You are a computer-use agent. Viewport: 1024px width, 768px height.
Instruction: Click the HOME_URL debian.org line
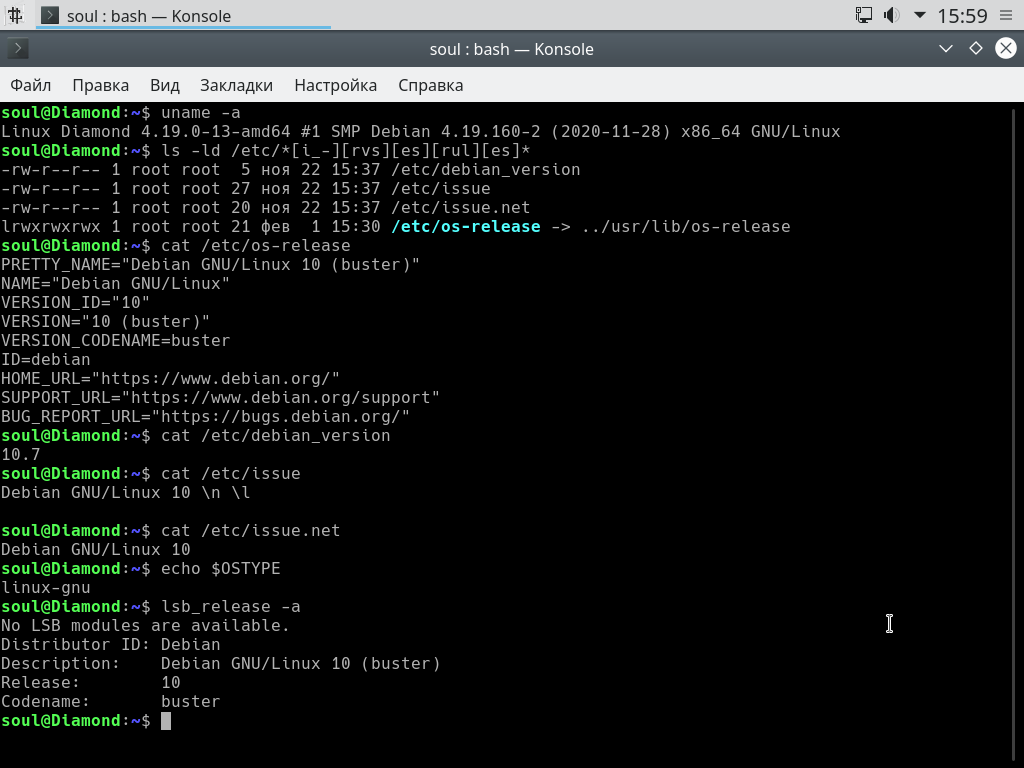(170, 379)
